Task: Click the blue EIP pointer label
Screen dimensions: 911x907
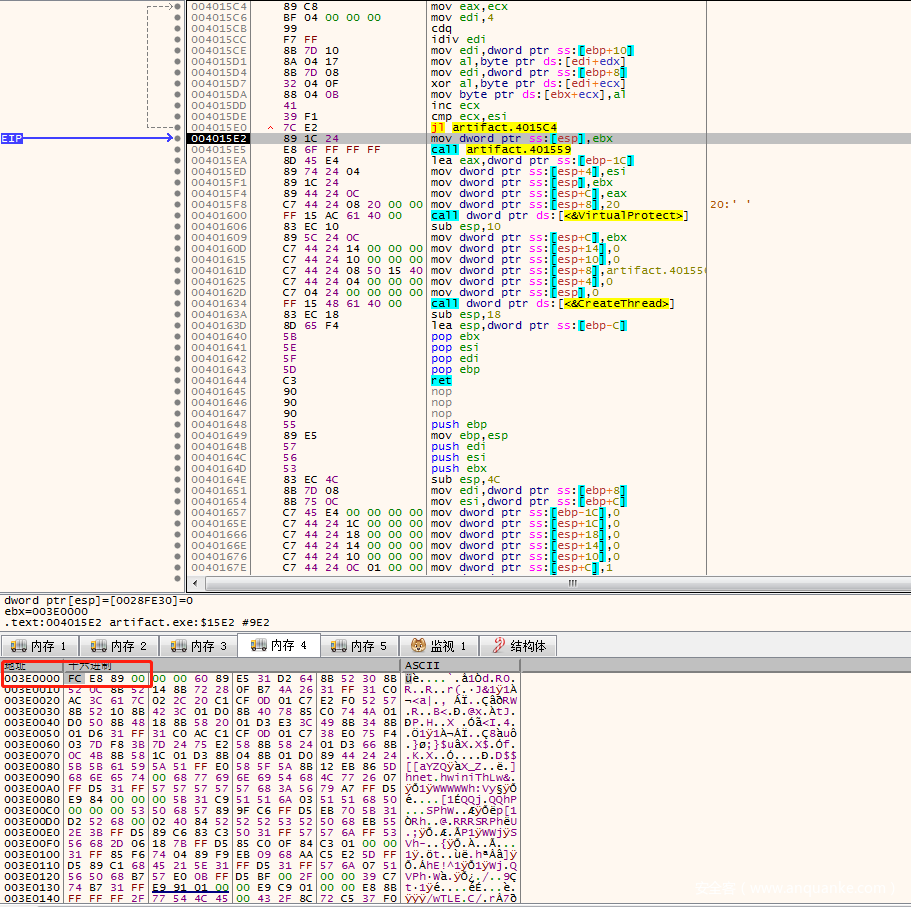Action: point(12,138)
